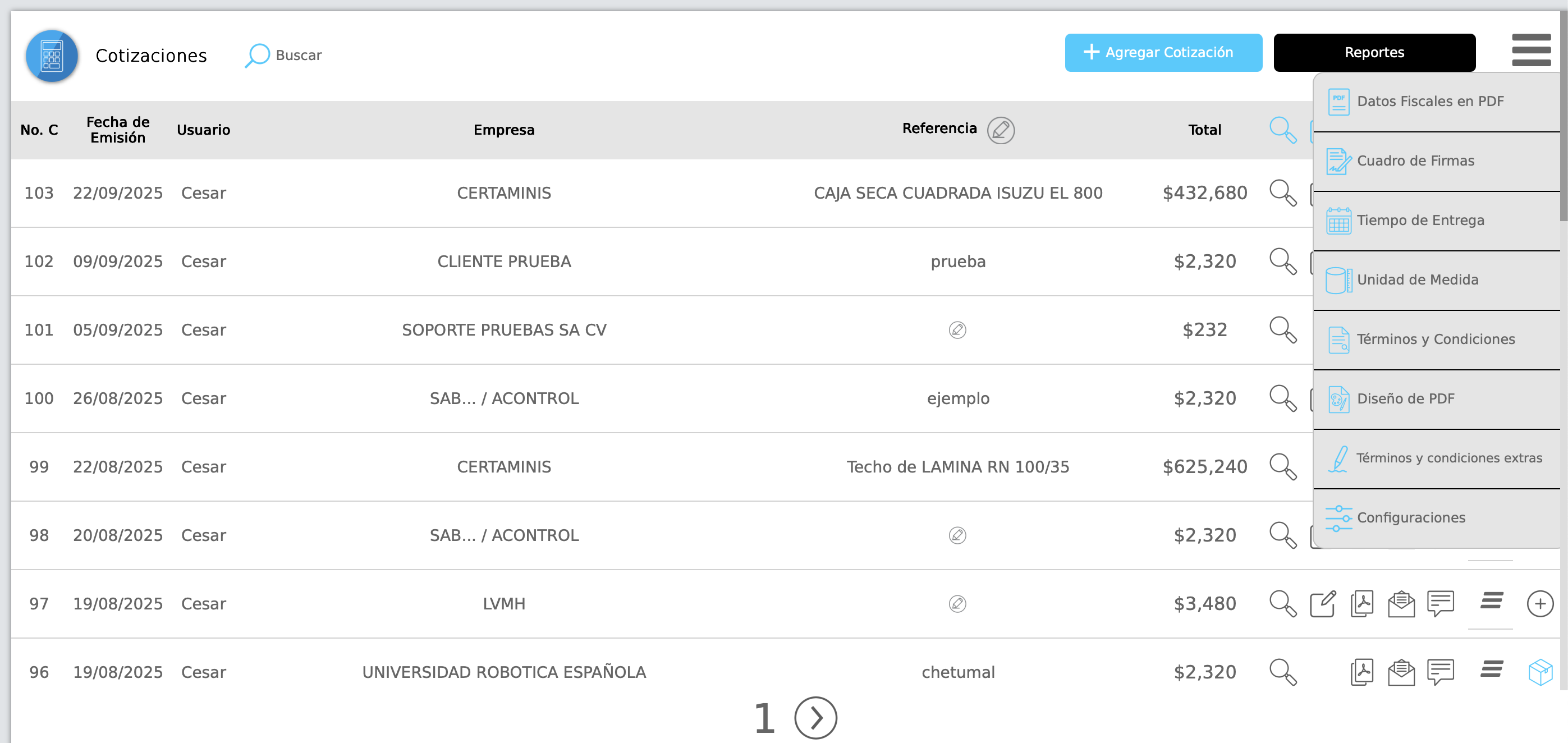Viewport: 1568px width, 743px height.
Task: Click the calculator Cotizaciones logo icon
Action: (52, 56)
